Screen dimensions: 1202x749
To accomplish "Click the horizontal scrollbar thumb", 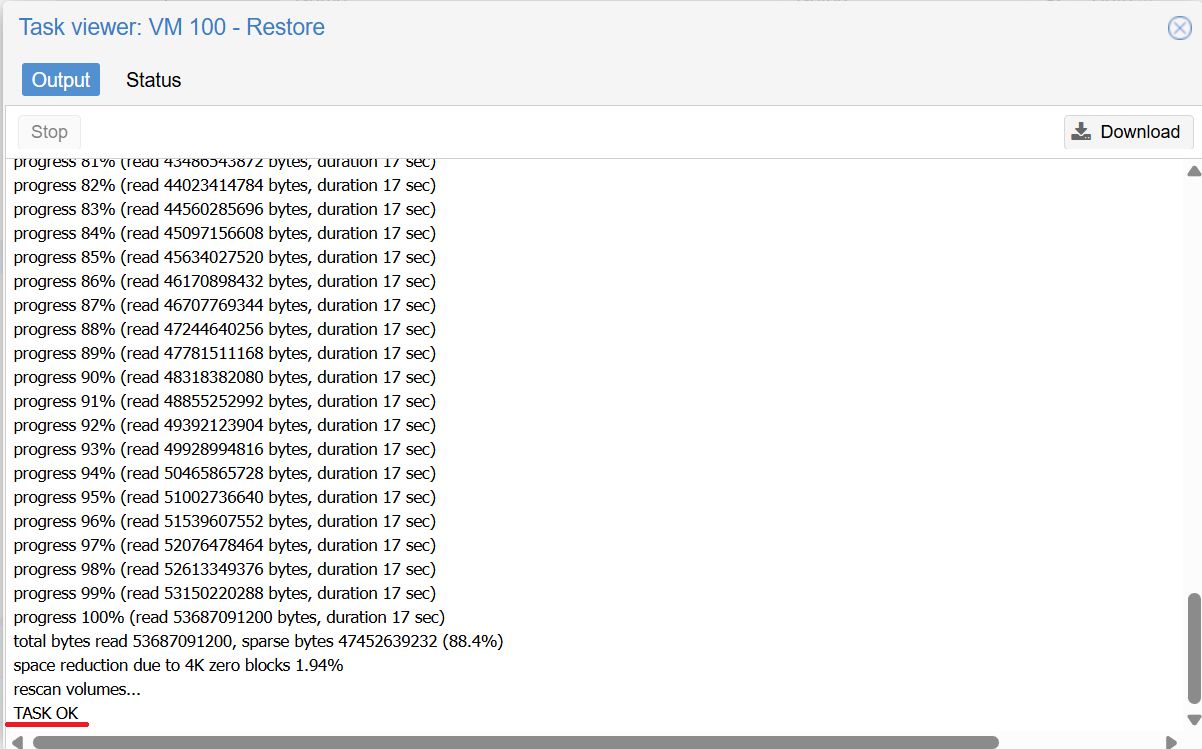I will click(515, 742).
